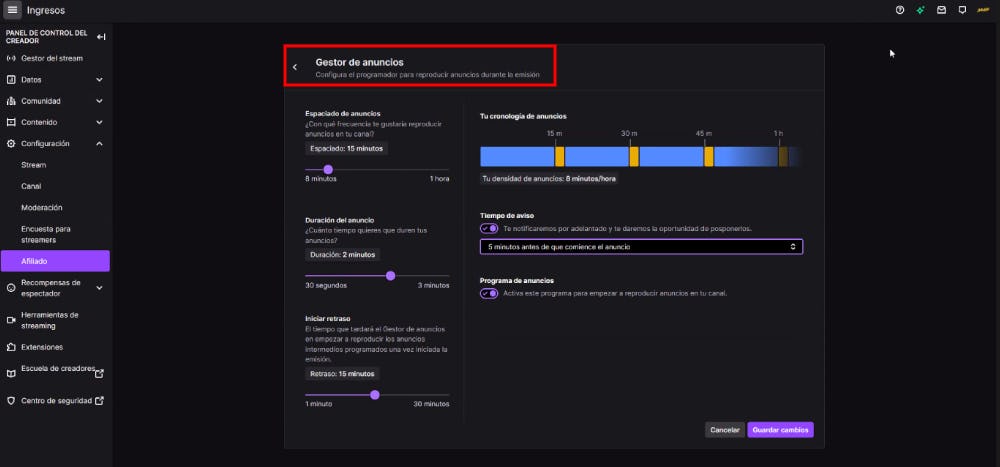Click the 'Retraso: 15 minutos' value label
Screen dimensions: 1000x467
coord(342,374)
